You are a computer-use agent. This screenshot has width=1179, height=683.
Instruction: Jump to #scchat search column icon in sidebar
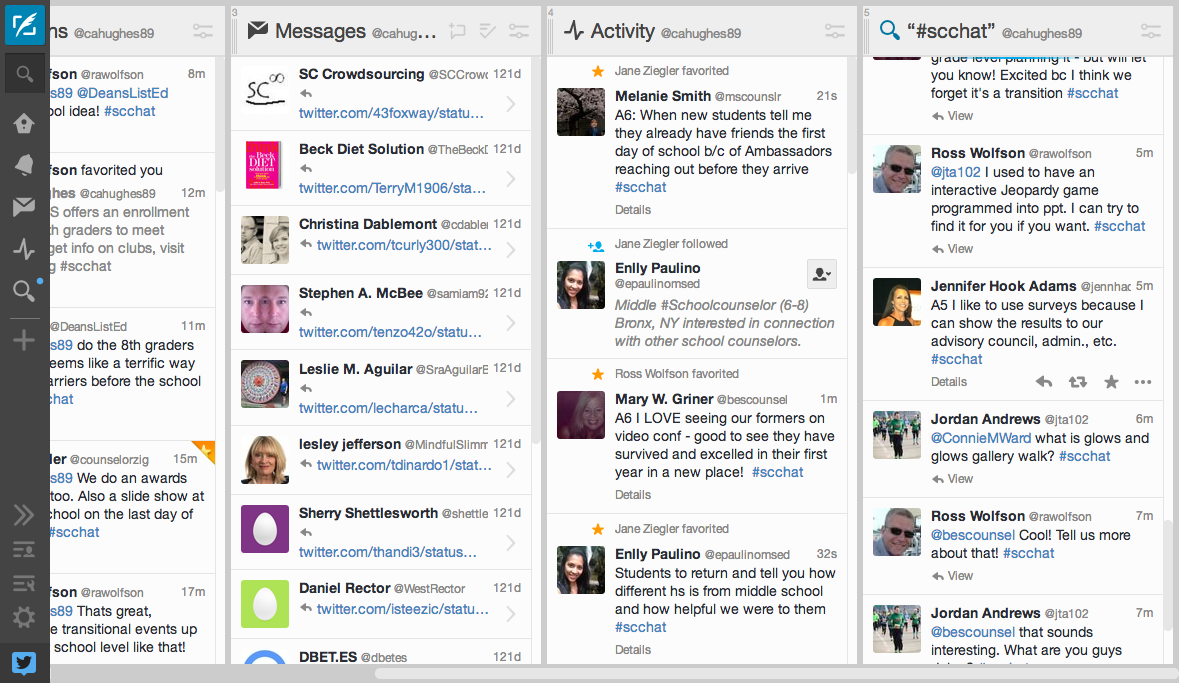coord(24,290)
